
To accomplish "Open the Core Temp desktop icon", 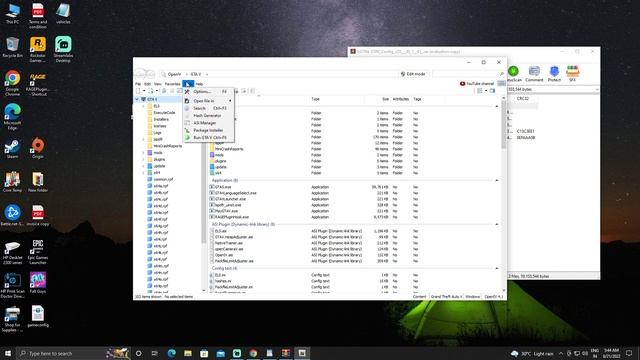I will pyautogui.click(x=12, y=182).
